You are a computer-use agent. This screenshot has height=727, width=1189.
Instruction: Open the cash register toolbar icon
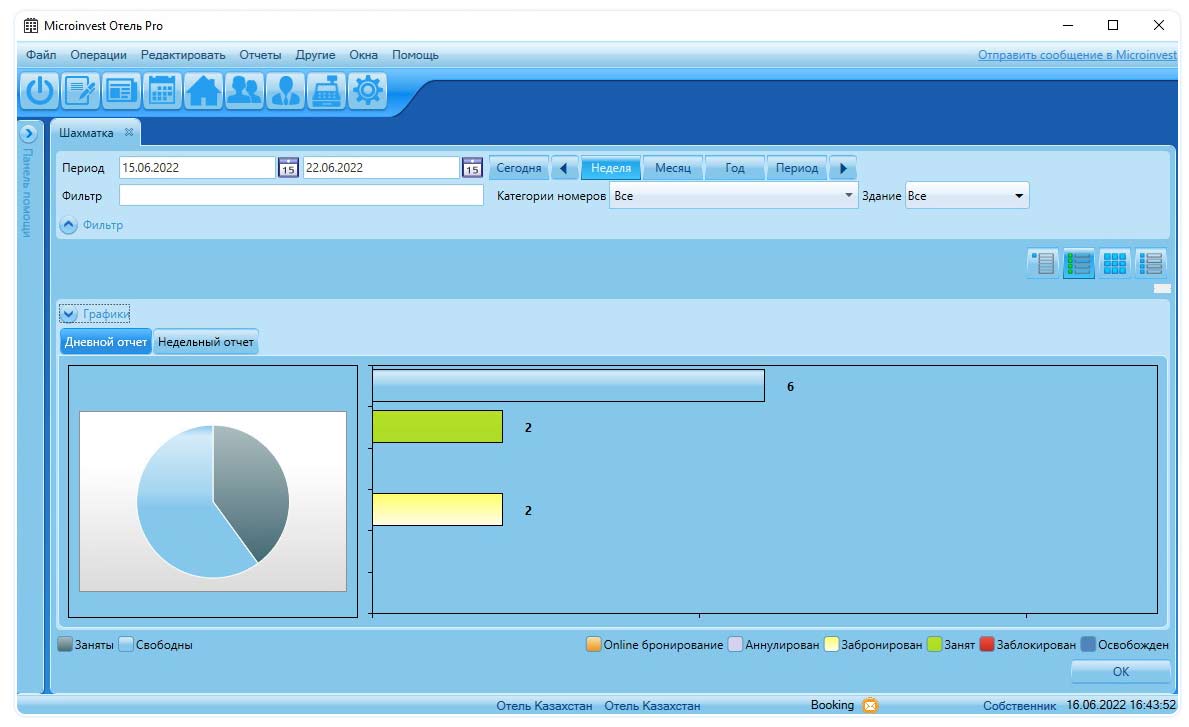point(326,91)
